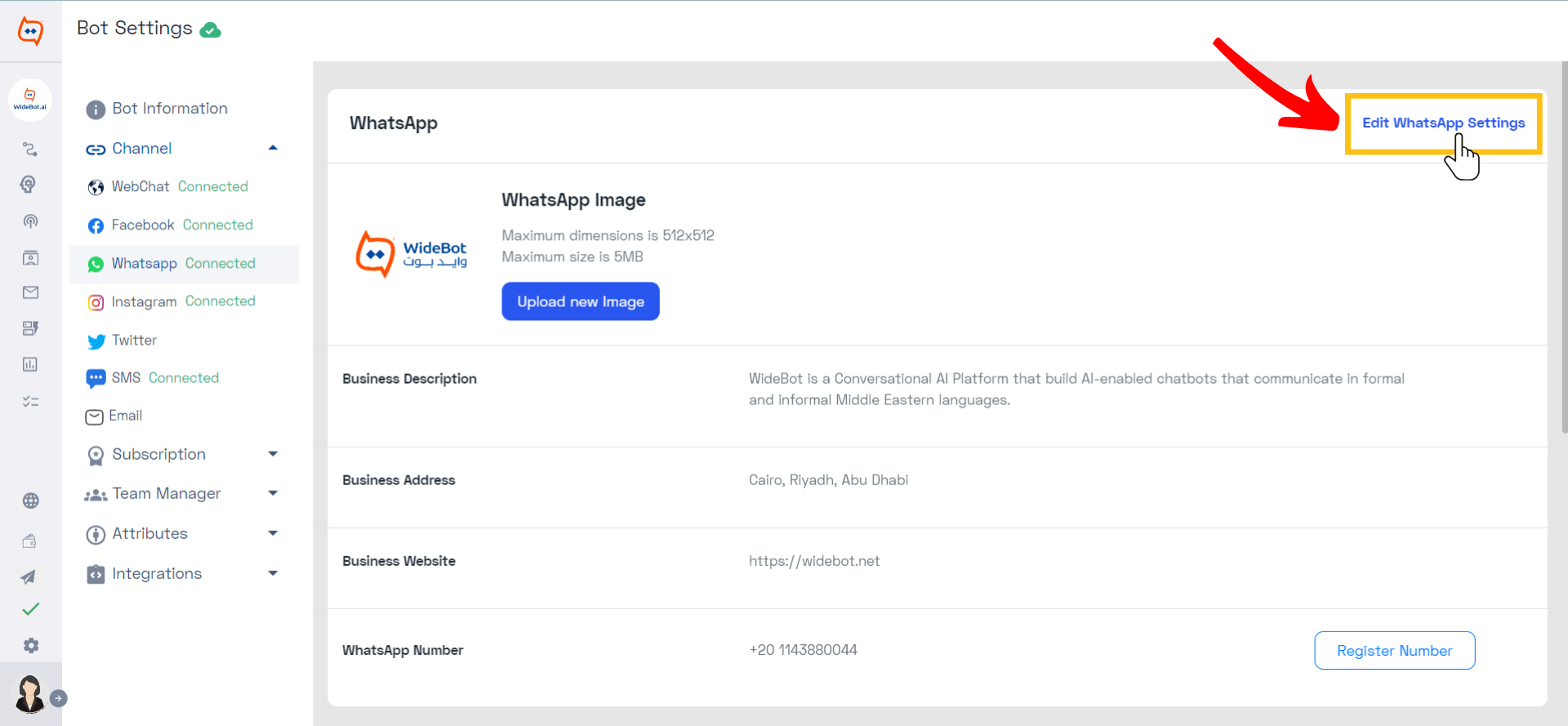Open the analytics chart icon in the sidebar
Viewport: 1568px width, 726px height.
tap(30, 364)
